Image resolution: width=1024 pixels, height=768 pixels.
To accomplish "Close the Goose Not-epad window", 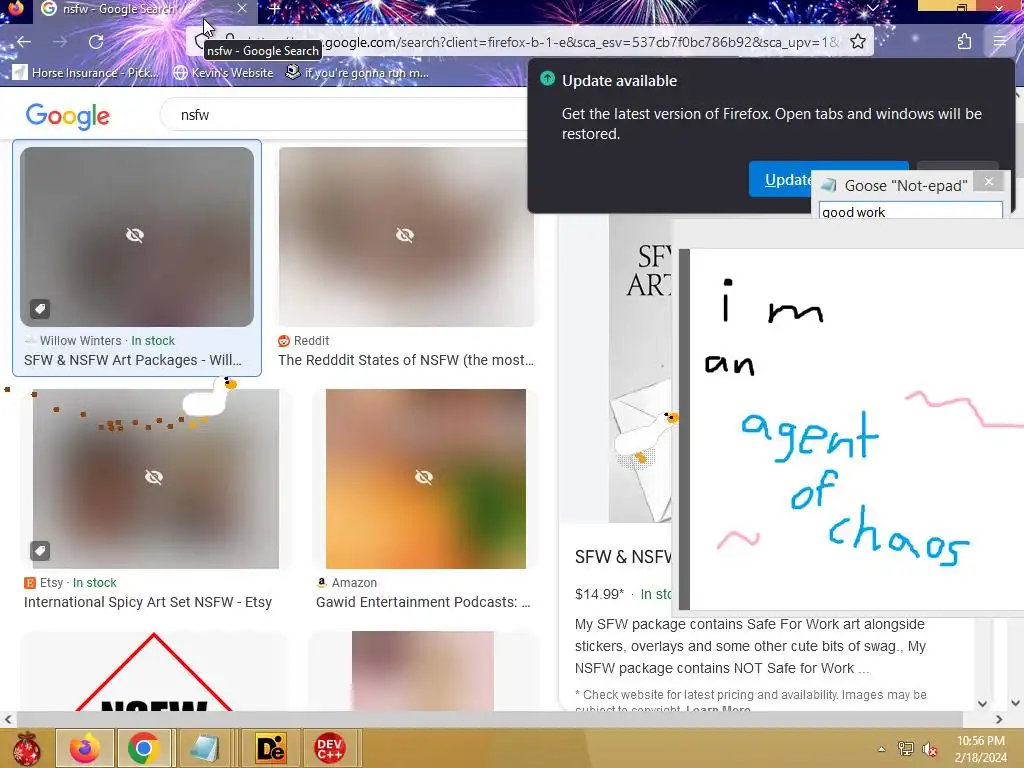I will [x=989, y=182].
